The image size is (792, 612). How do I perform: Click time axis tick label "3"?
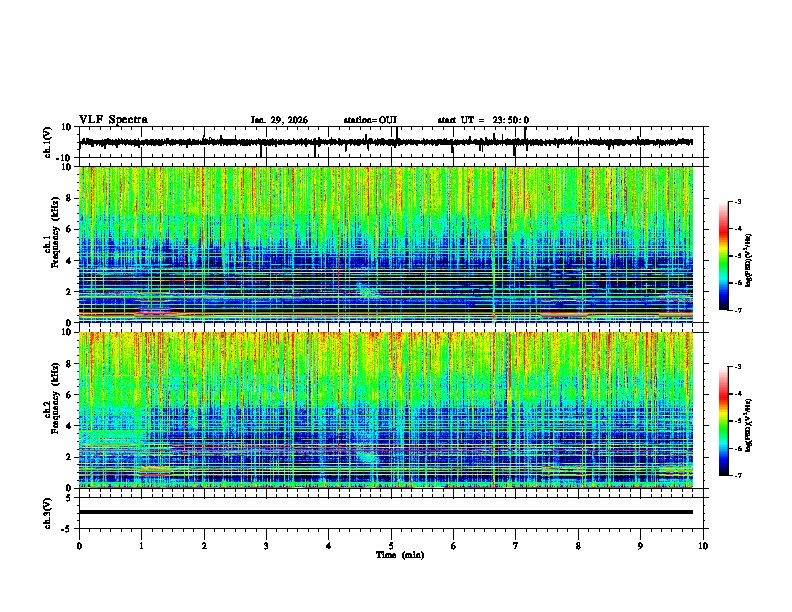[x=266, y=546]
